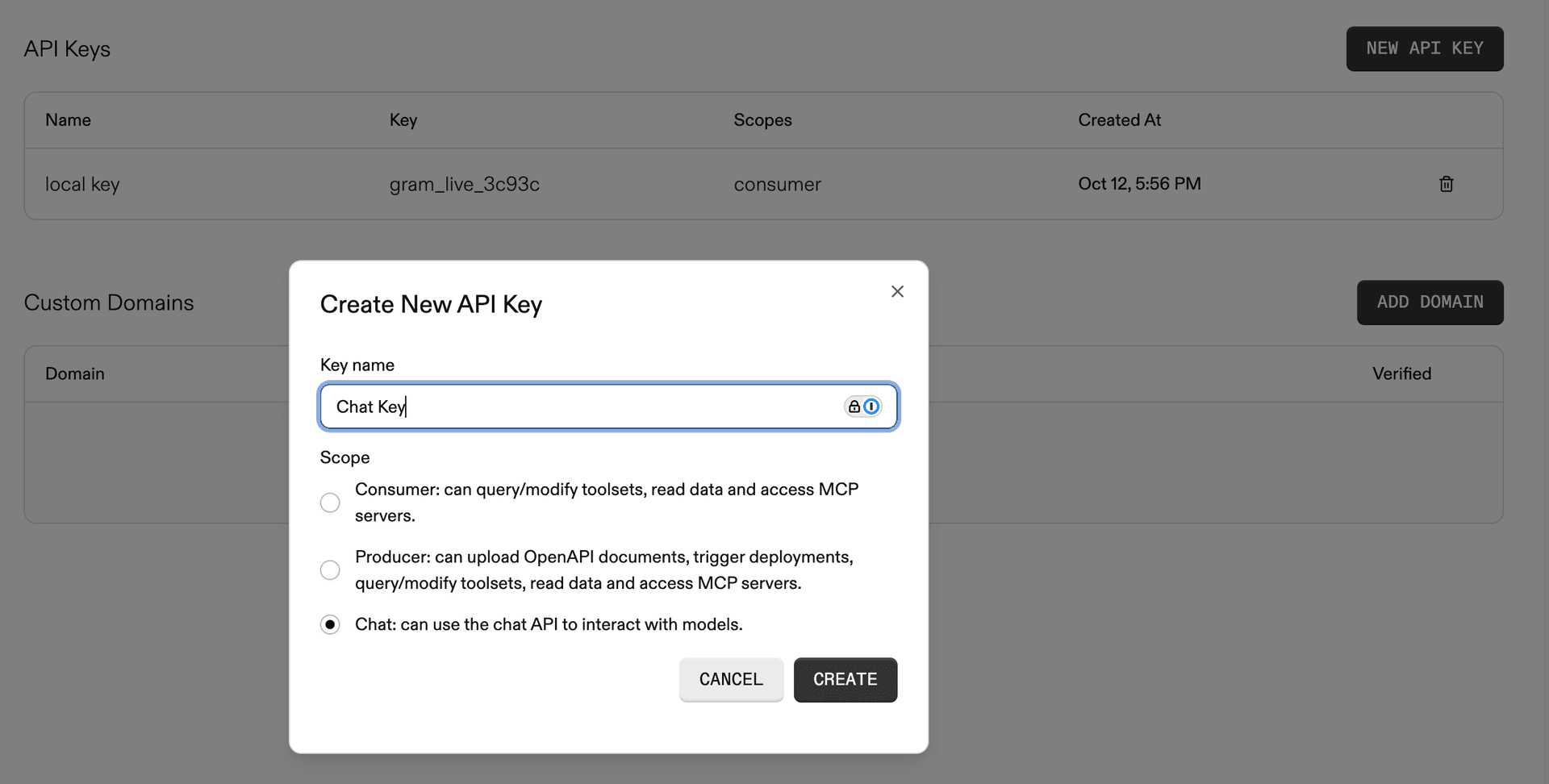Click the Domain column header

click(x=75, y=373)
